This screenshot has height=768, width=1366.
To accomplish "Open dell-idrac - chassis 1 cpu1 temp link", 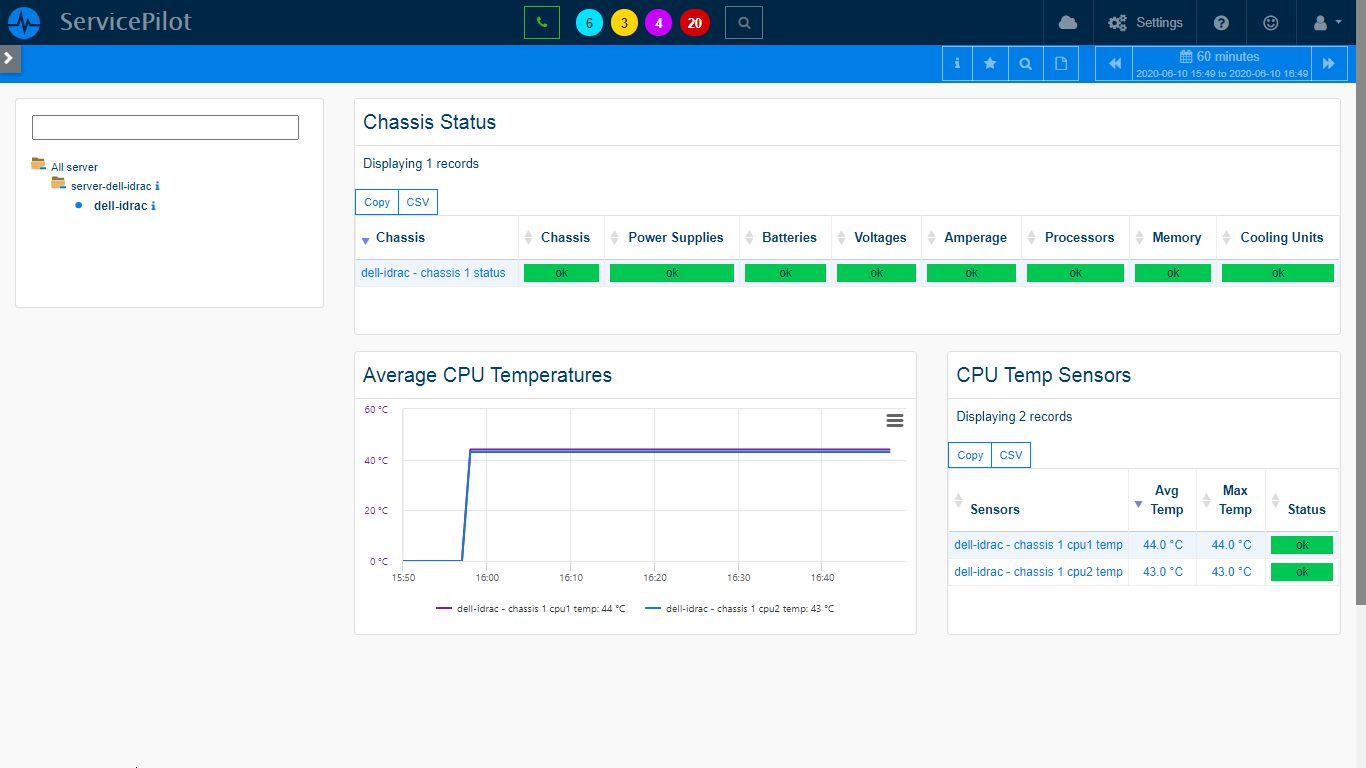I will [1038, 545].
